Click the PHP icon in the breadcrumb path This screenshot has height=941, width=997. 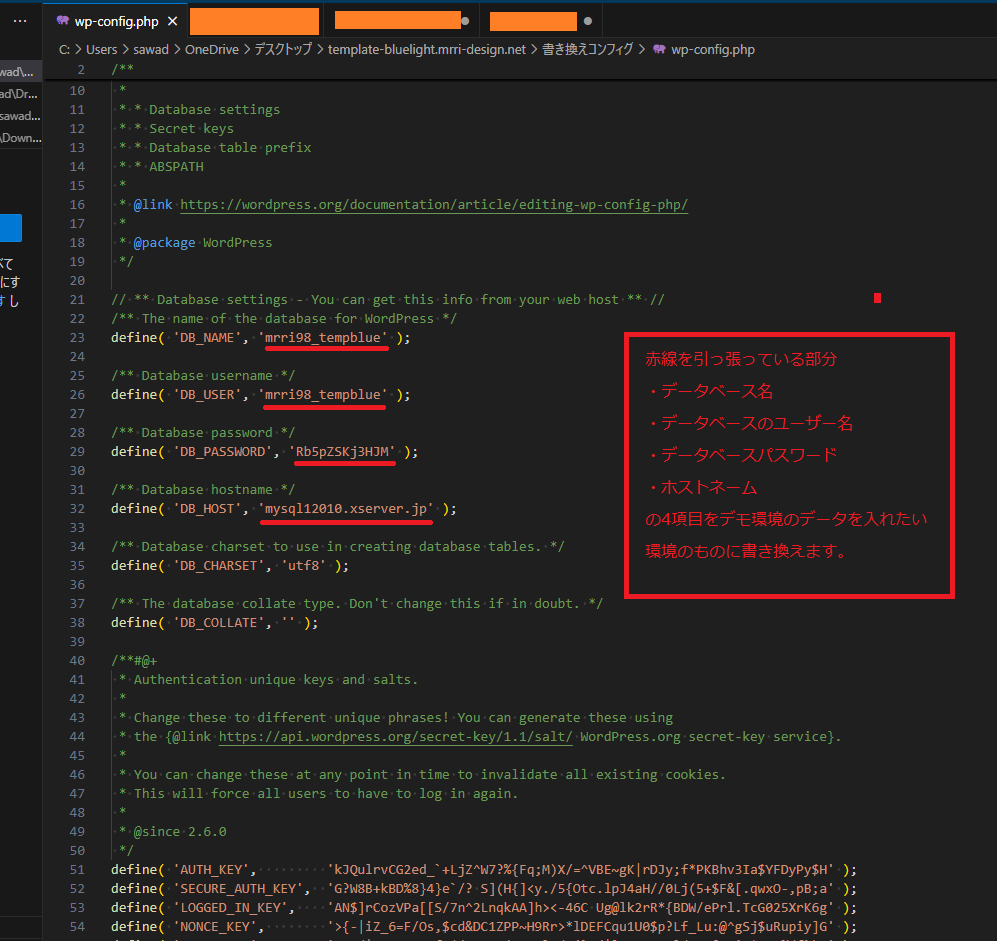point(659,49)
